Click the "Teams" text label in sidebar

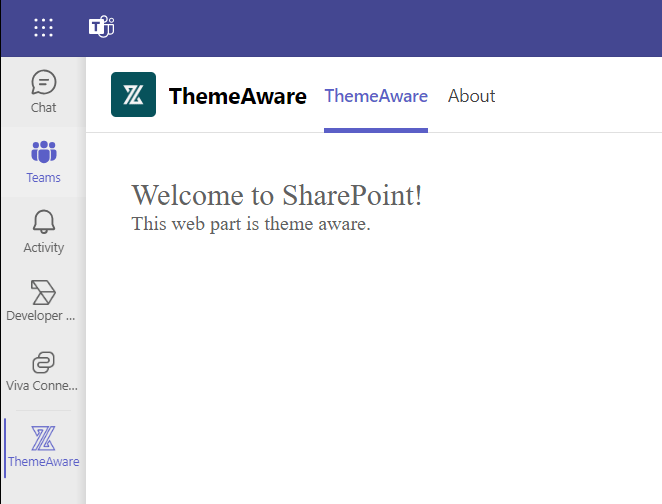[x=43, y=178]
